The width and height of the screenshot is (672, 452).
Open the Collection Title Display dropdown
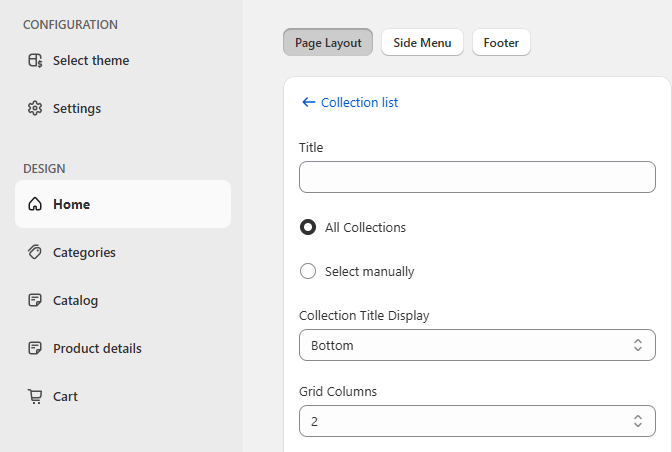pyautogui.click(x=477, y=345)
